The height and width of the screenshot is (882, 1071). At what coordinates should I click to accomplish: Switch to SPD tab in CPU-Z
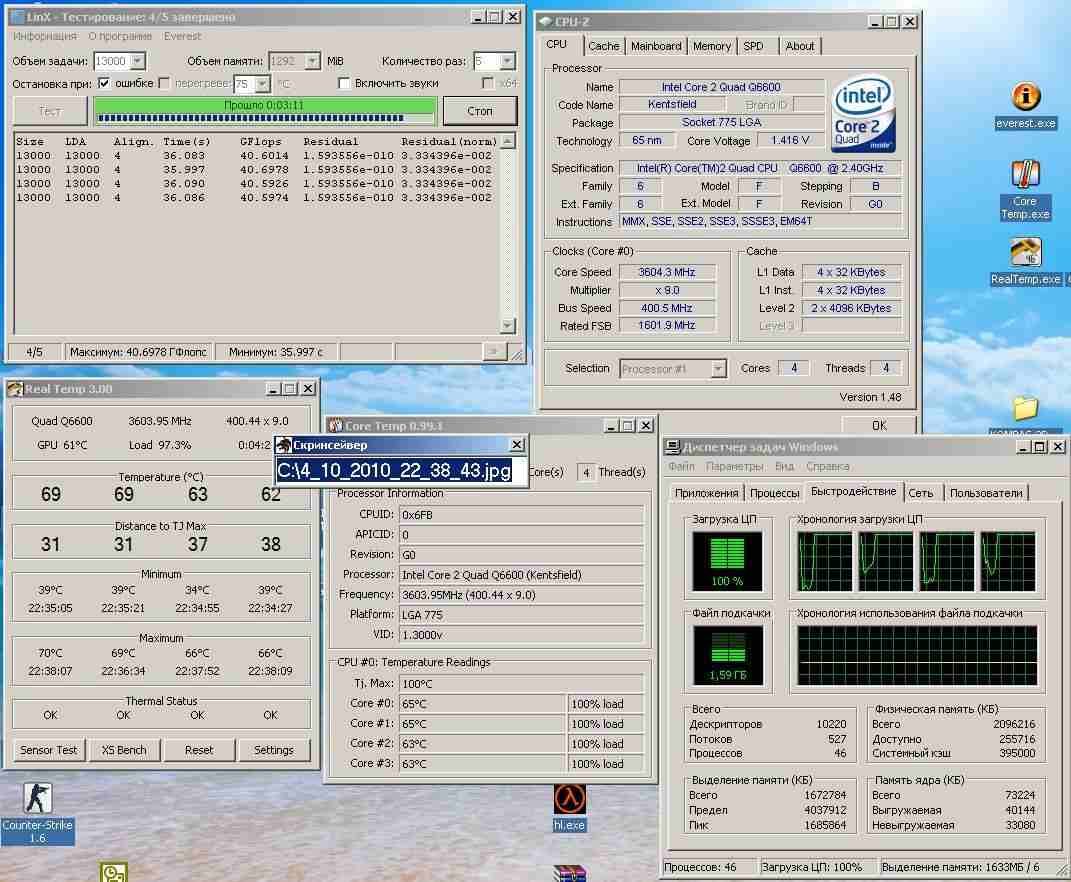[x=753, y=46]
